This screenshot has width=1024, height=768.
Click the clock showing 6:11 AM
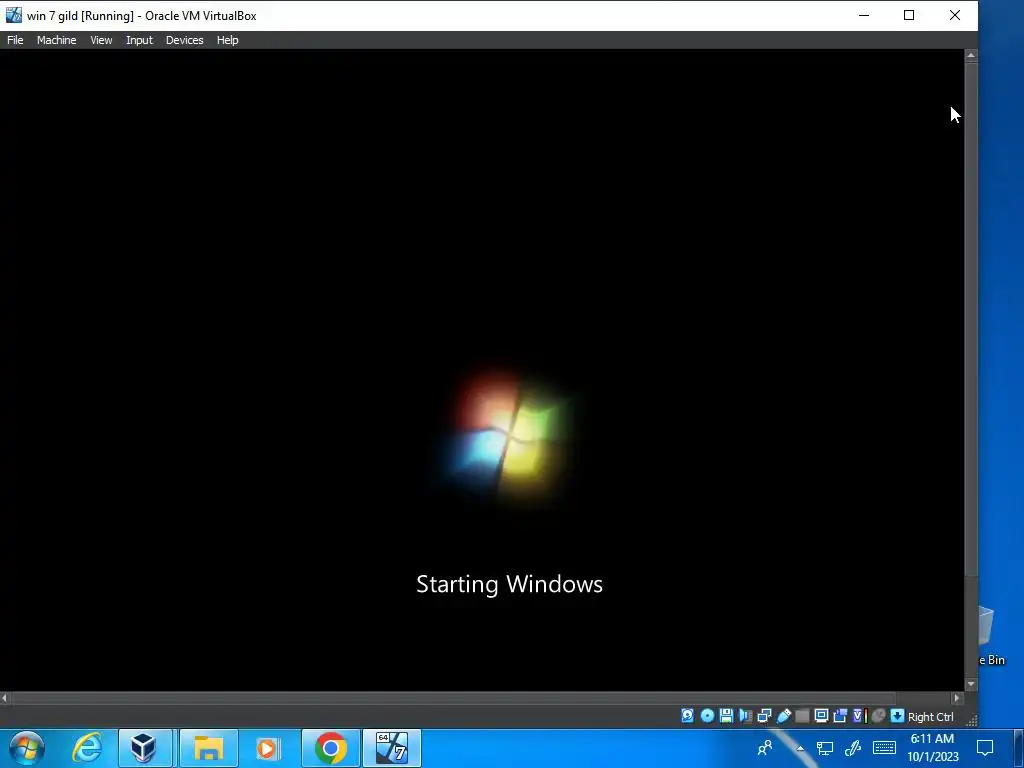[x=933, y=748]
